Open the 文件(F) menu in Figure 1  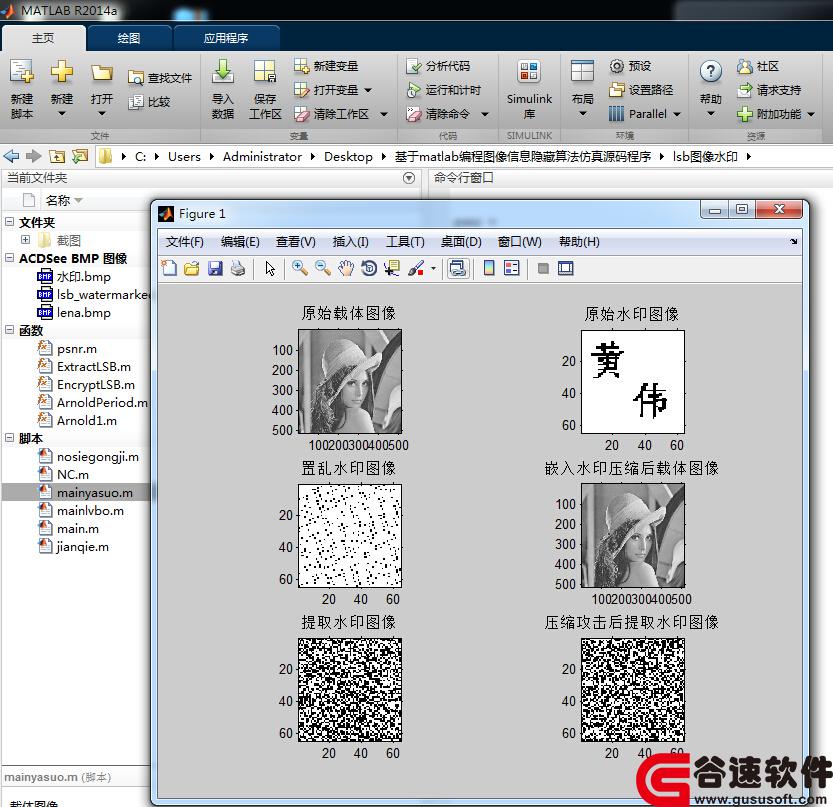coord(184,242)
